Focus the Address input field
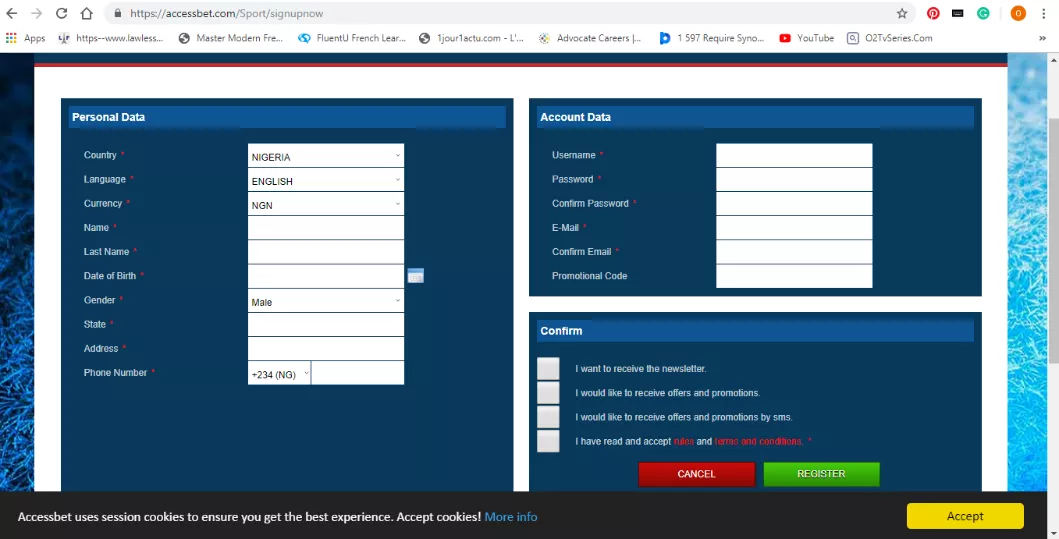The width and height of the screenshot is (1059, 539). (326, 349)
